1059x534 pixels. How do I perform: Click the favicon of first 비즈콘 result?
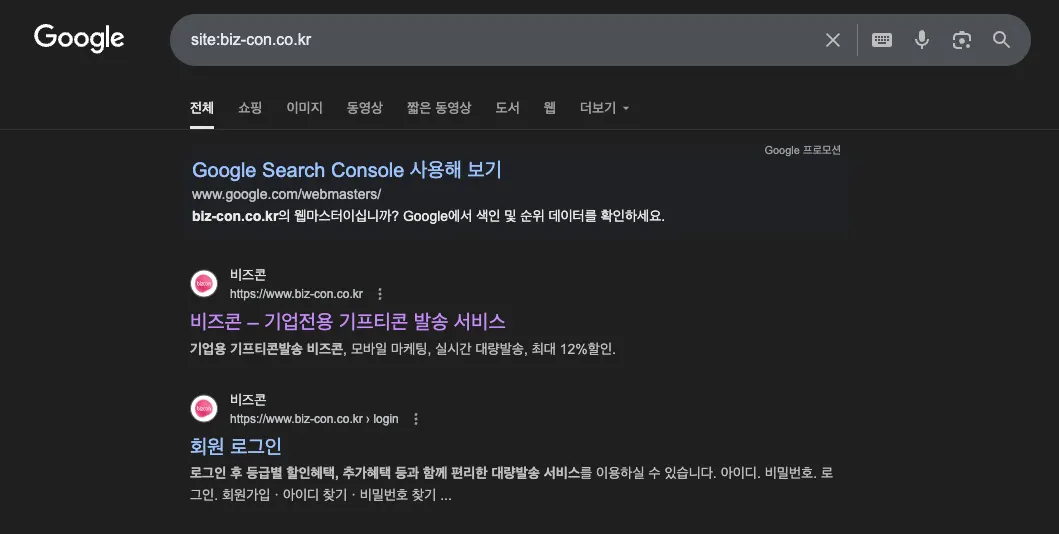(204, 284)
